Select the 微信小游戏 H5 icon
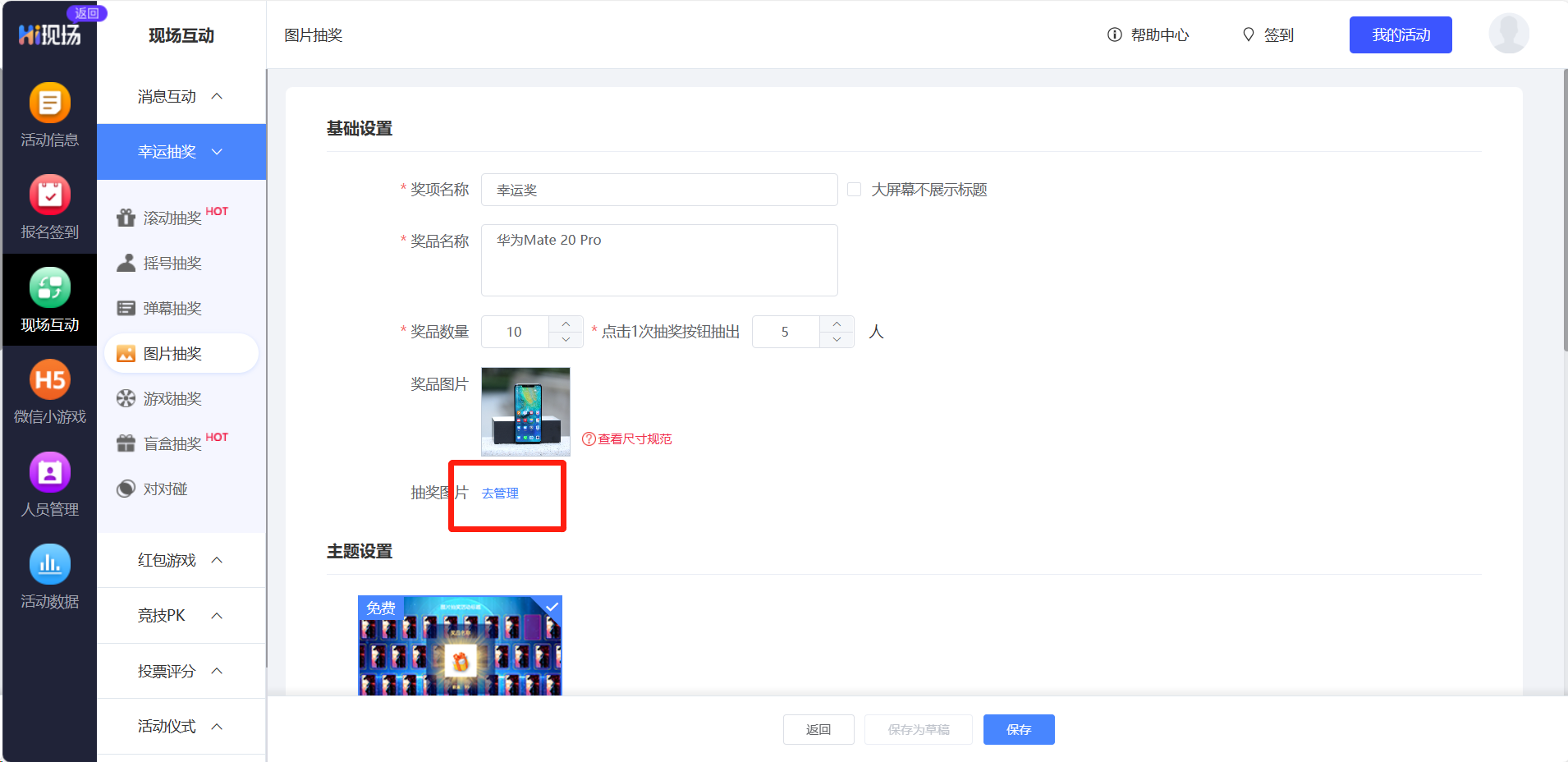The width and height of the screenshot is (1568, 762). tap(49, 380)
